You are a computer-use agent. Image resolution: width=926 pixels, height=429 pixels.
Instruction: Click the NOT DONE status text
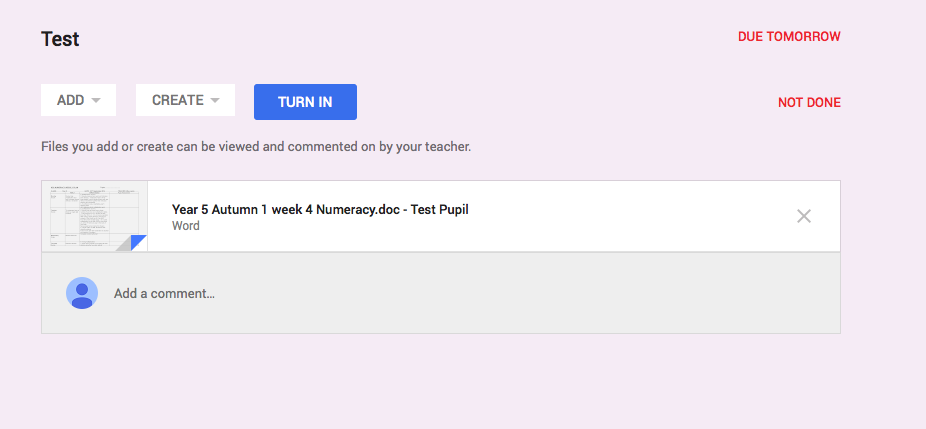(x=809, y=102)
